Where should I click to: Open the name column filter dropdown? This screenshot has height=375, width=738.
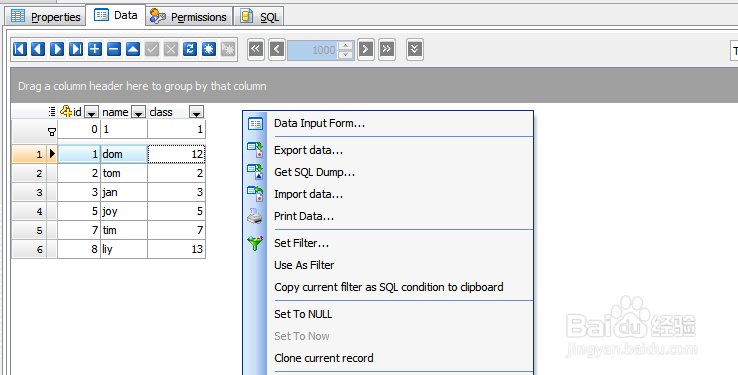138,112
